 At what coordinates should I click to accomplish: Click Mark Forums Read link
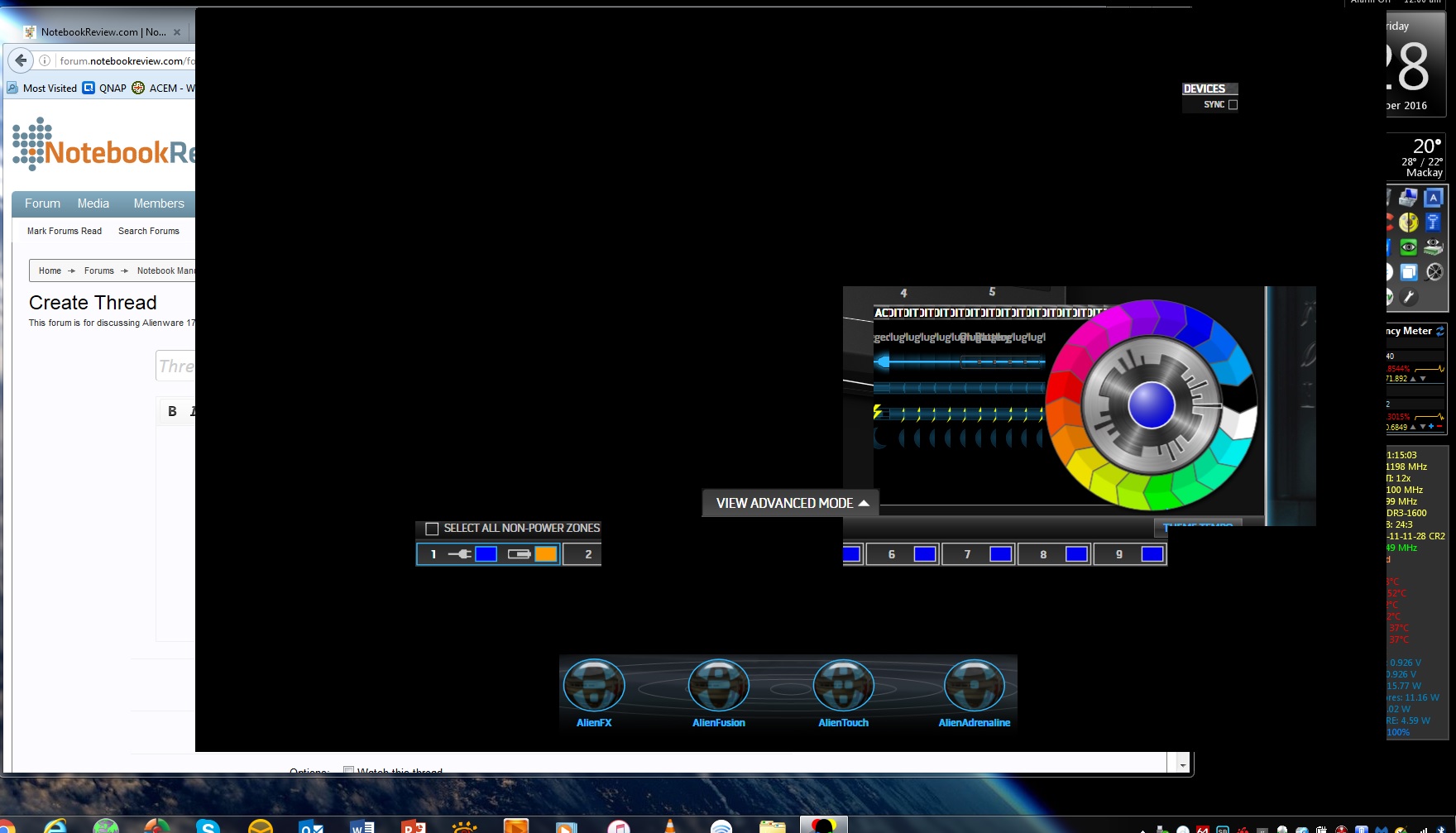click(65, 231)
